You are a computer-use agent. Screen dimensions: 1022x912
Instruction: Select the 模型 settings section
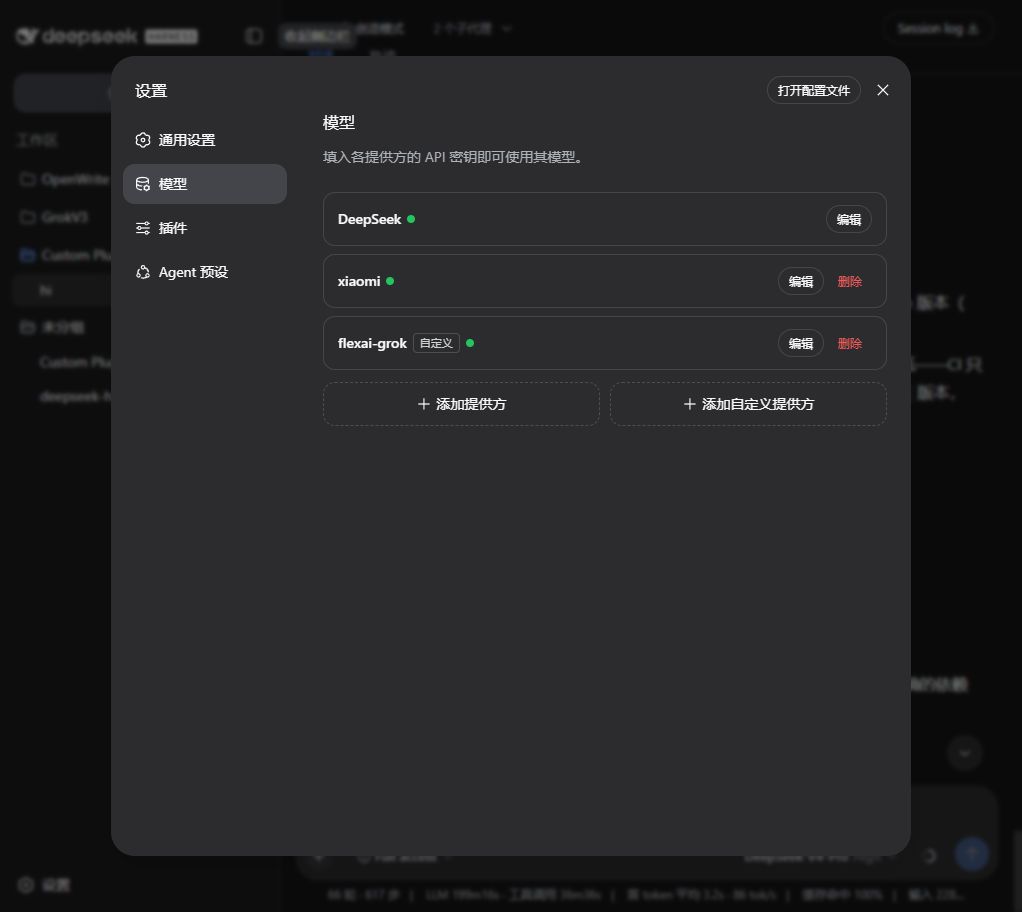pos(204,184)
